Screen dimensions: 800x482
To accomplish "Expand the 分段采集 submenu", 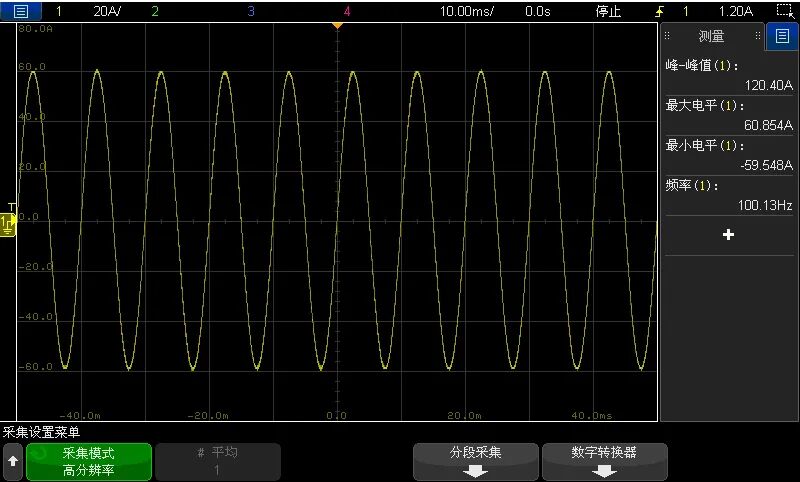I will click(x=476, y=461).
